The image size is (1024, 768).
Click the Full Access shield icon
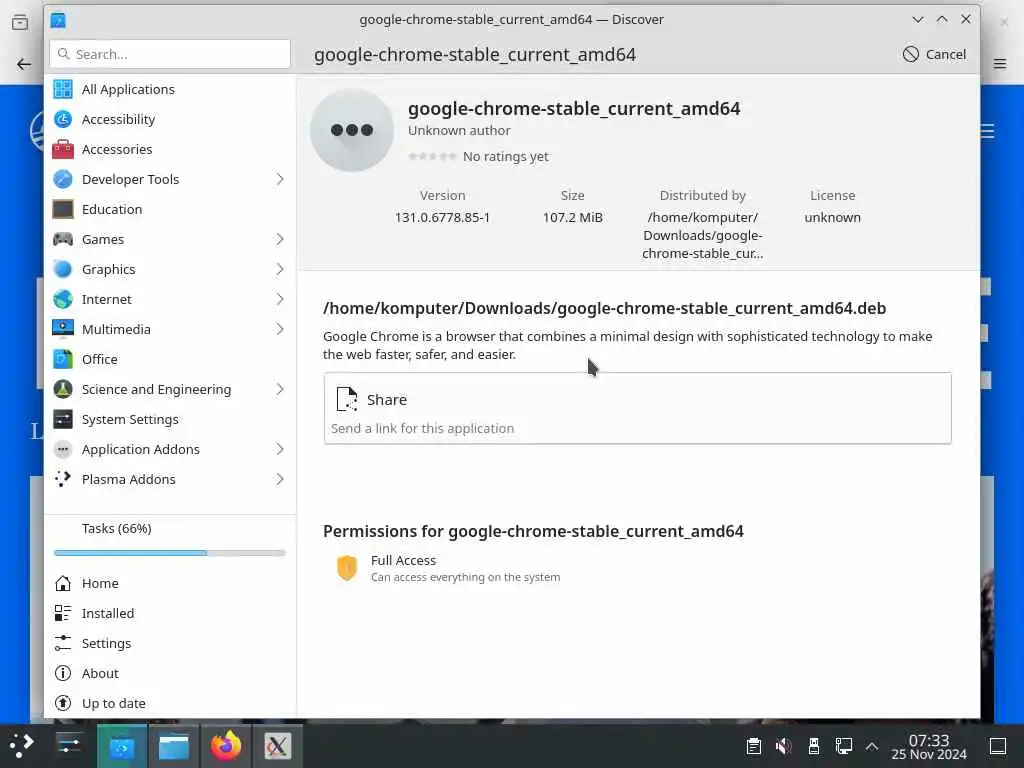(x=347, y=568)
